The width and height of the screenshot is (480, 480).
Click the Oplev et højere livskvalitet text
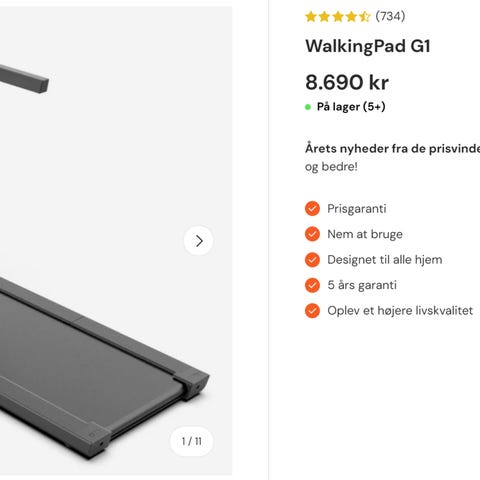pos(400,311)
